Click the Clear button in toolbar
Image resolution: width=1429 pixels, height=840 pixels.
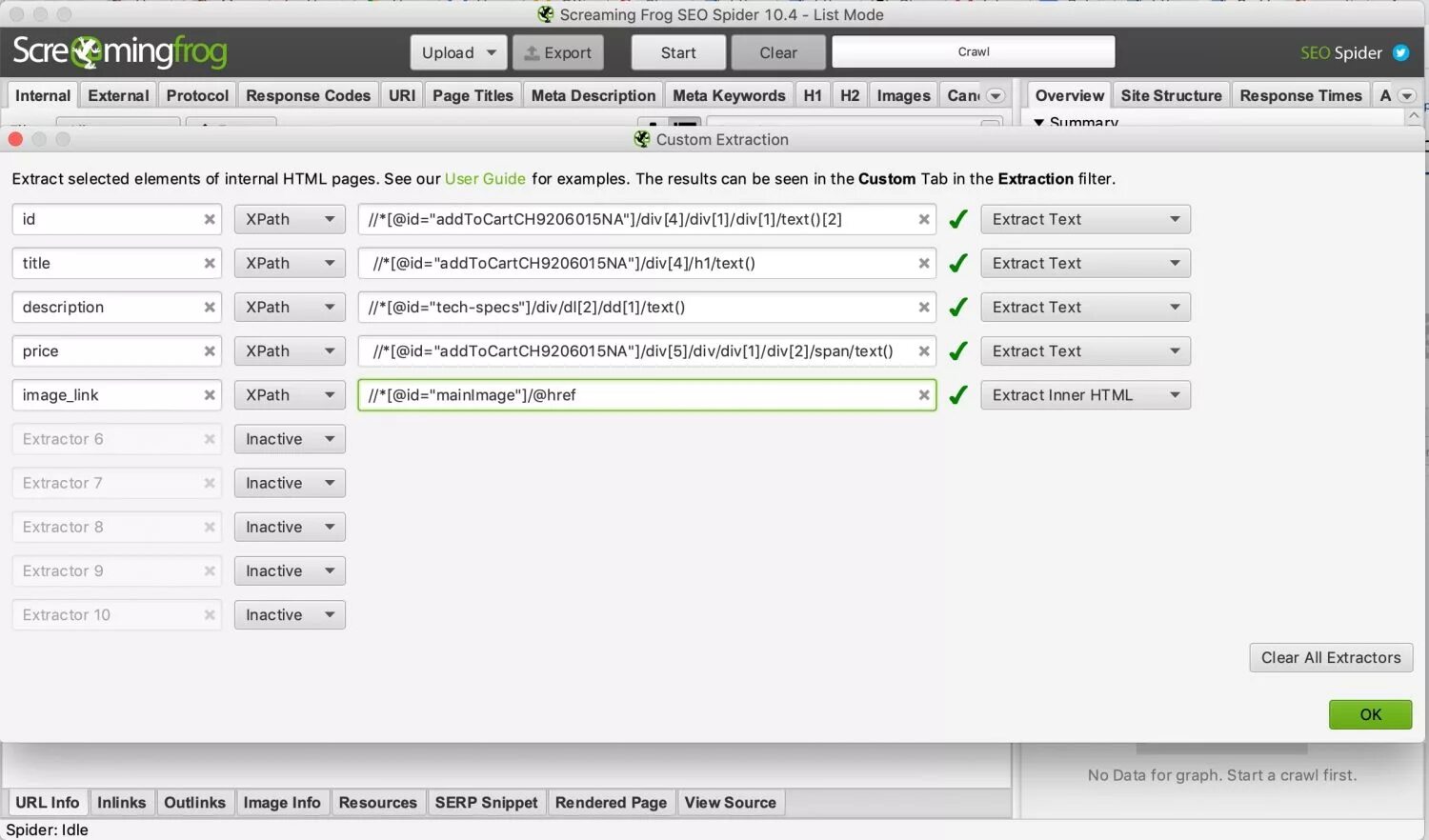(x=778, y=52)
